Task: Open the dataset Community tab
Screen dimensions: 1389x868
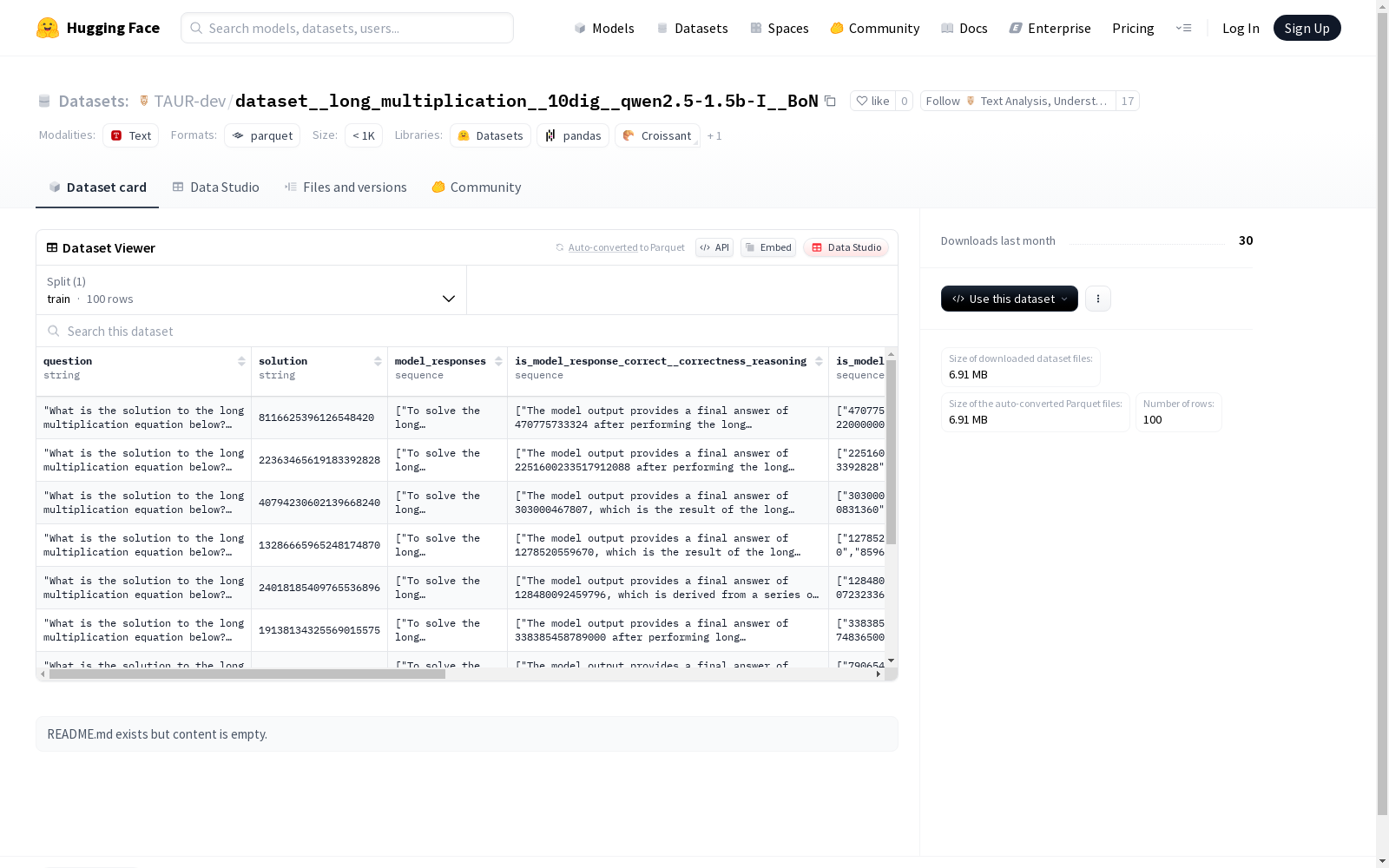Action: click(477, 187)
